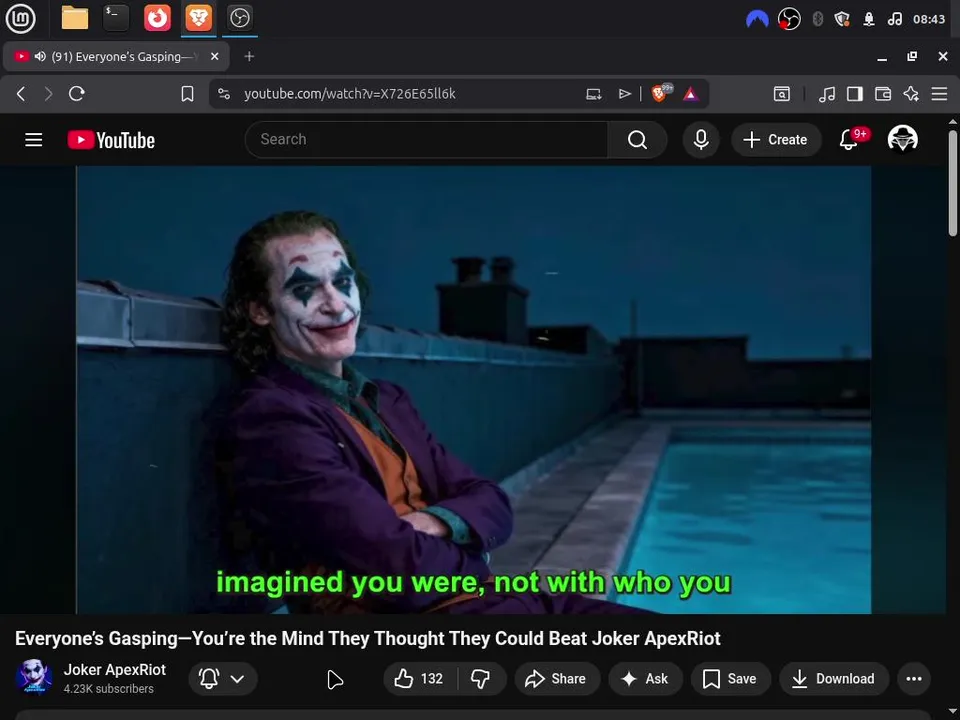Toggle the browser sidebar panel
Image resolution: width=960 pixels, height=720 pixels.
coord(855,94)
